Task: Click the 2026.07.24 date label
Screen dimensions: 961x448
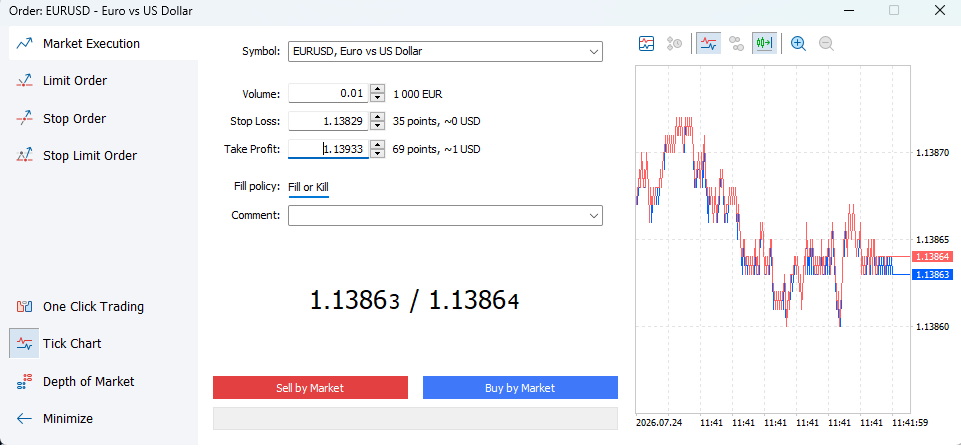Action: pos(659,422)
